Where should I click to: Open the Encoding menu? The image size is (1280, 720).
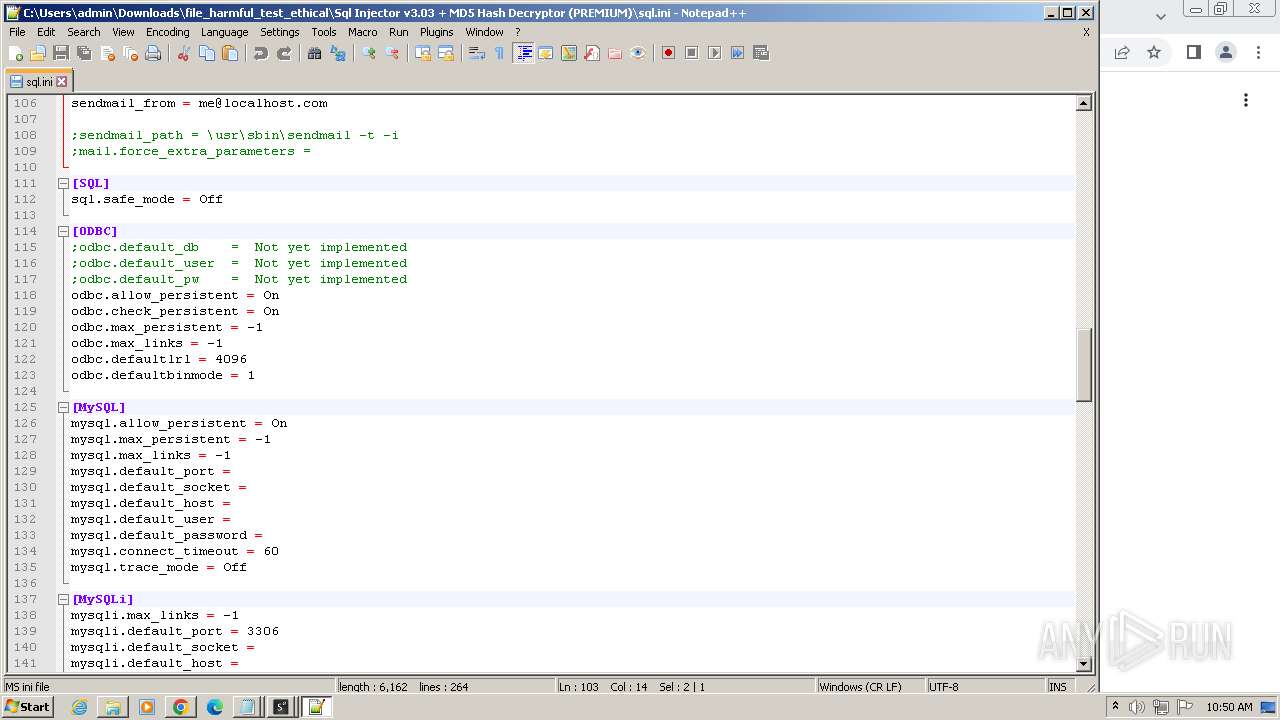[167, 32]
